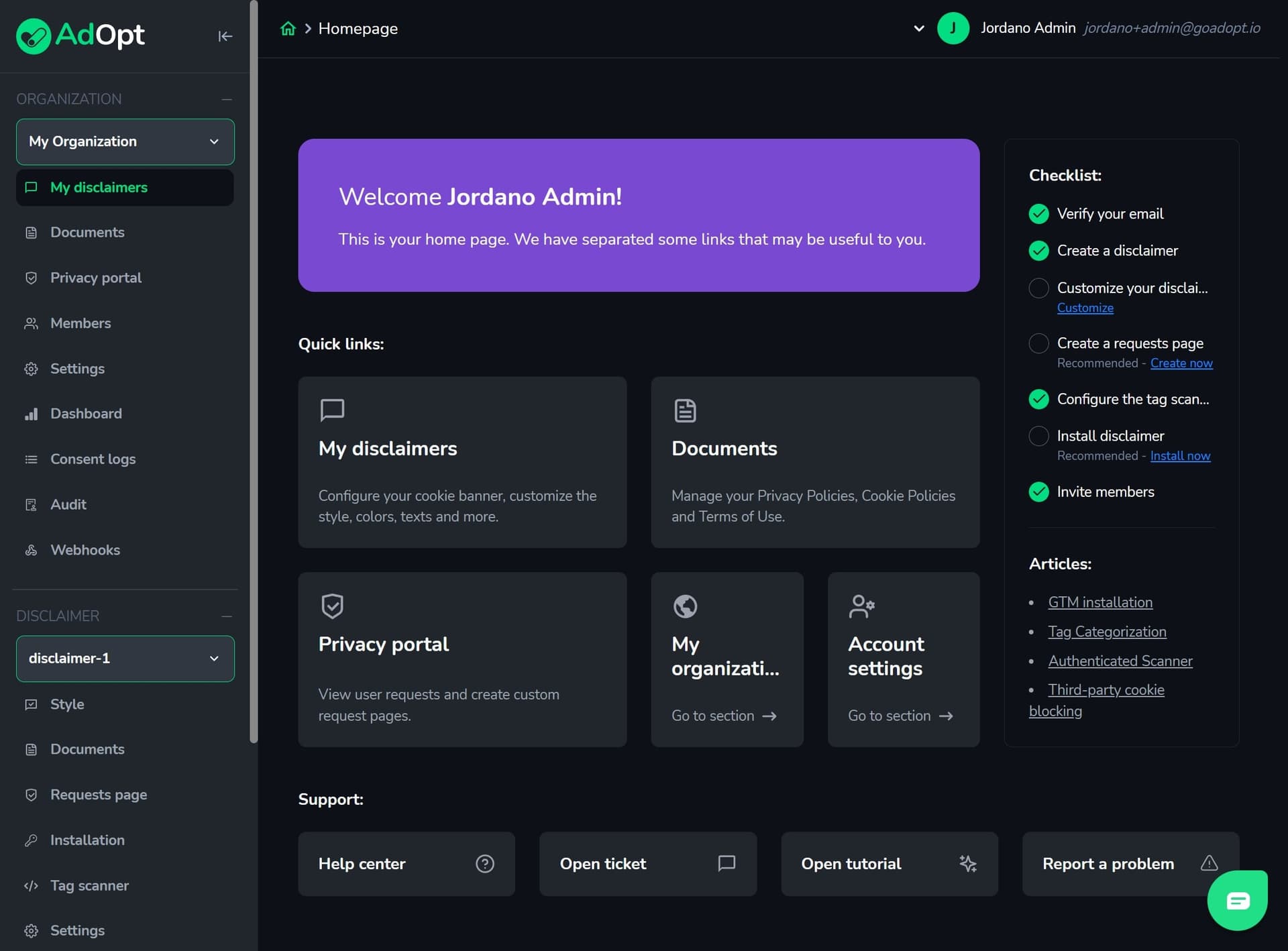Screen dimensions: 1288x951
Task: Open the chat support widget
Action: tap(1237, 900)
